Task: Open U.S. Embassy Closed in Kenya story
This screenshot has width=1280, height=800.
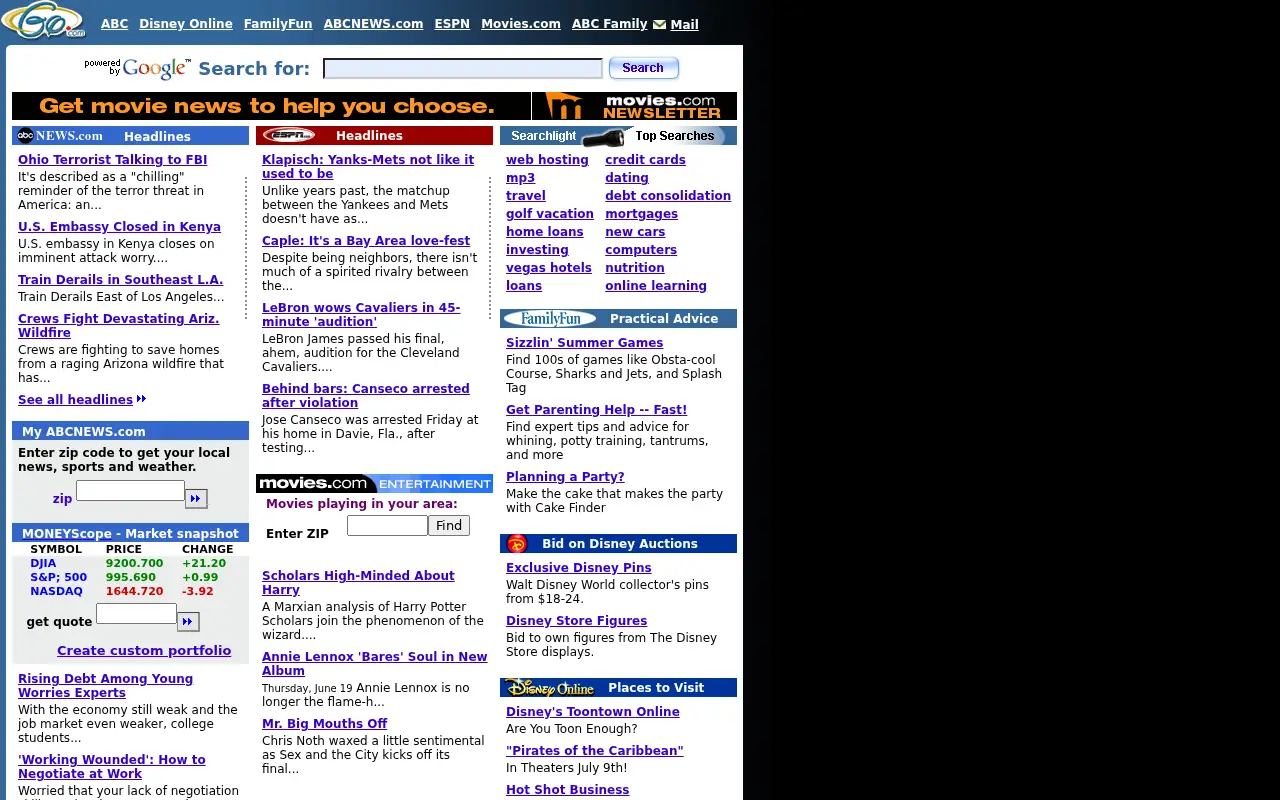Action: (119, 227)
